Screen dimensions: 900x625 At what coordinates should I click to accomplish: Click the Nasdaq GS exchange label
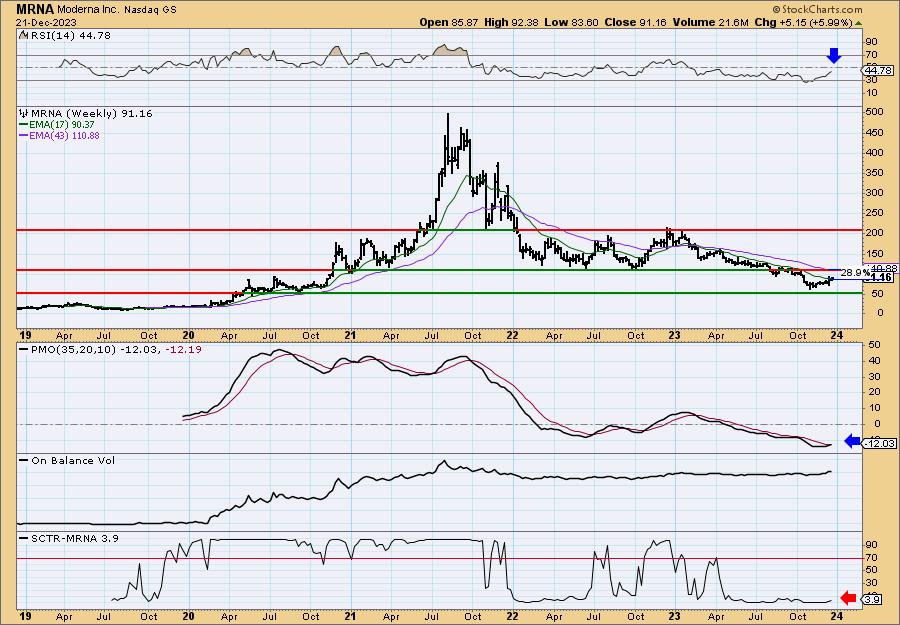152,10
